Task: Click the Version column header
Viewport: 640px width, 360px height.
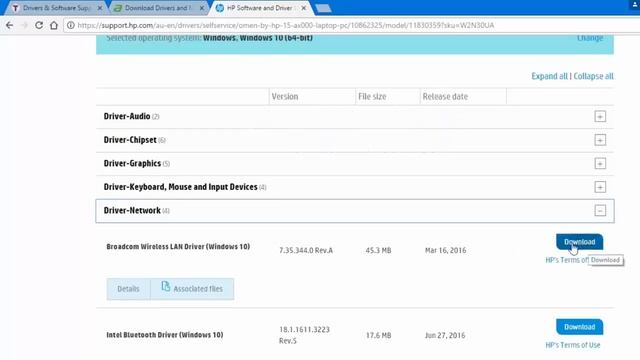Action: [x=285, y=97]
